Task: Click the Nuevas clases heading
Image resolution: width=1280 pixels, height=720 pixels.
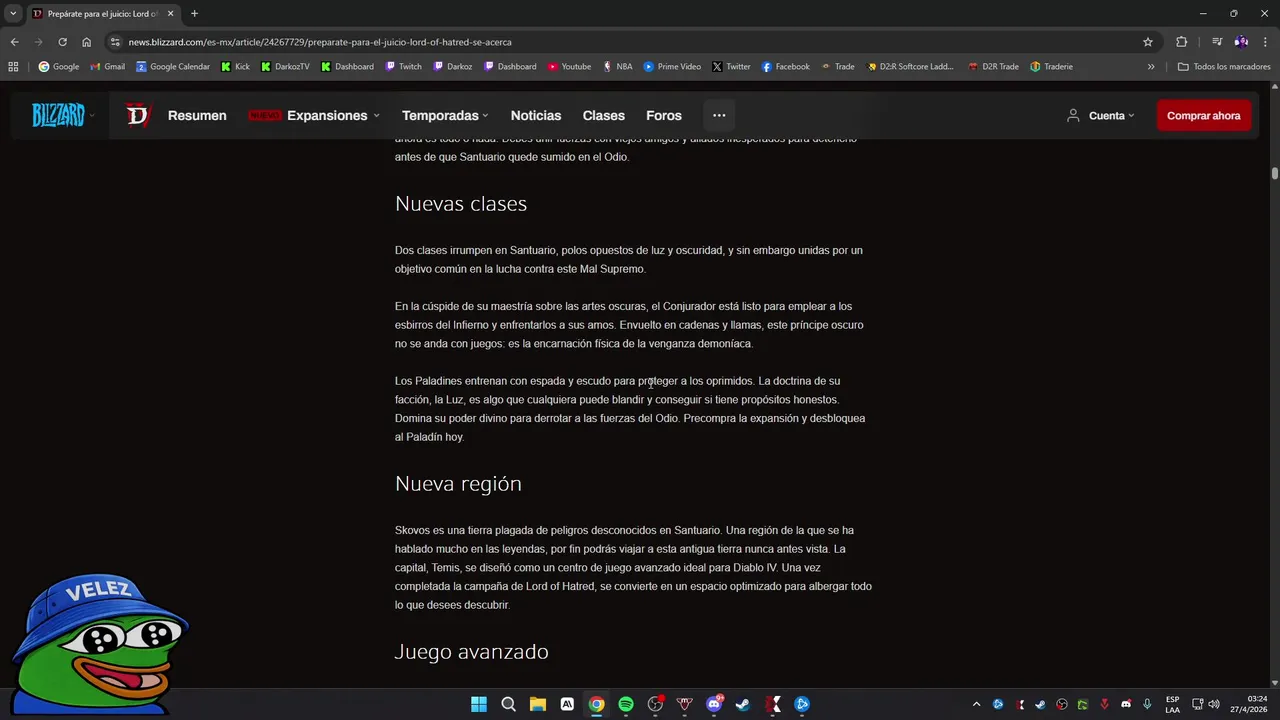Action: click(461, 204)
